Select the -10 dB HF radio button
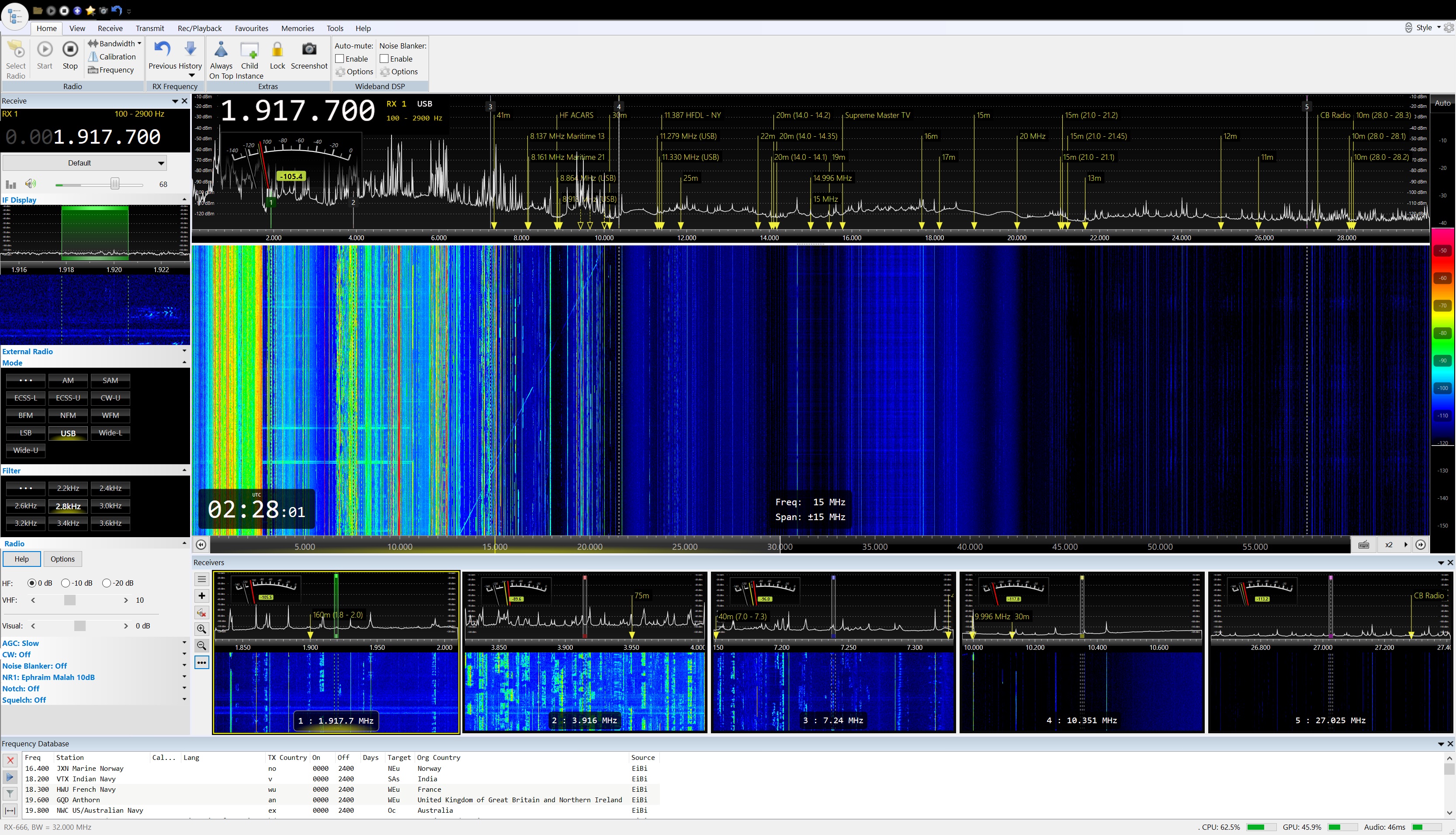Image resolution: width=1456 pixels, height=835 pixels. click(x=66, y=583)
